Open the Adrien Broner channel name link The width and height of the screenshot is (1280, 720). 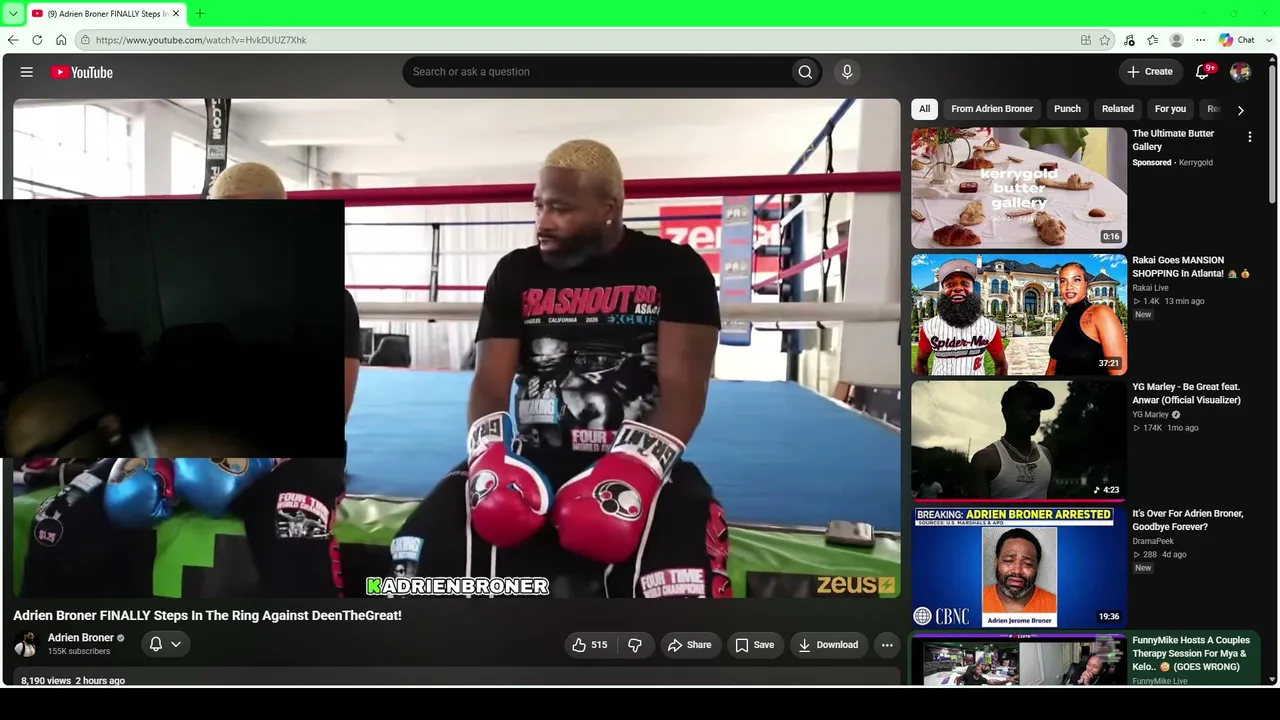click(81, 638)
